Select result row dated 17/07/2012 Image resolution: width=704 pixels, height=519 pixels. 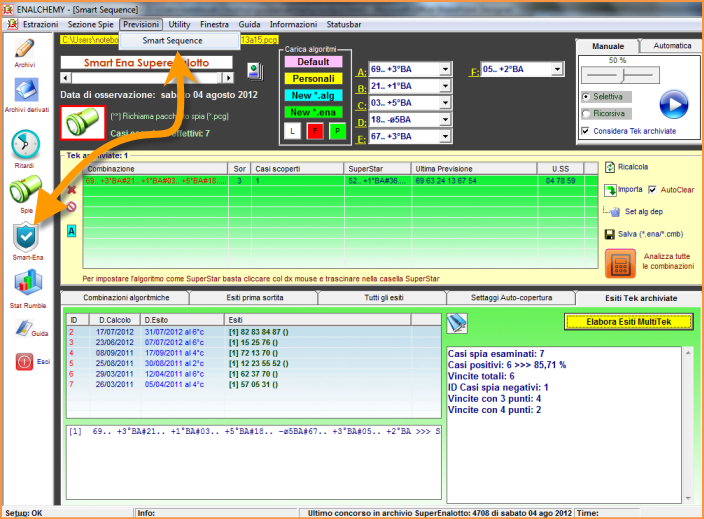coord(254,332)
